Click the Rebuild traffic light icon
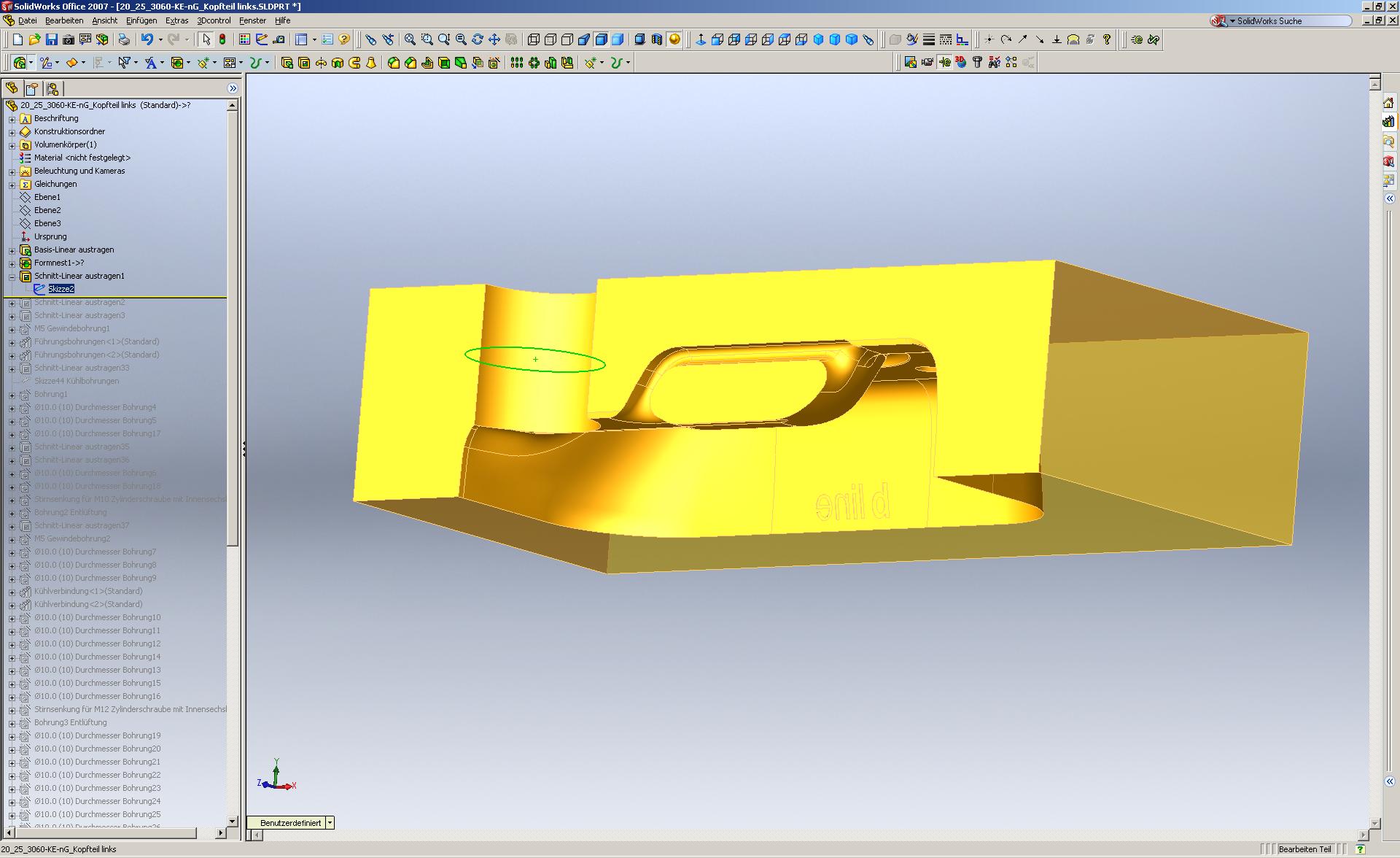This screenshot has width=1400, height=858. click(222, 39)
